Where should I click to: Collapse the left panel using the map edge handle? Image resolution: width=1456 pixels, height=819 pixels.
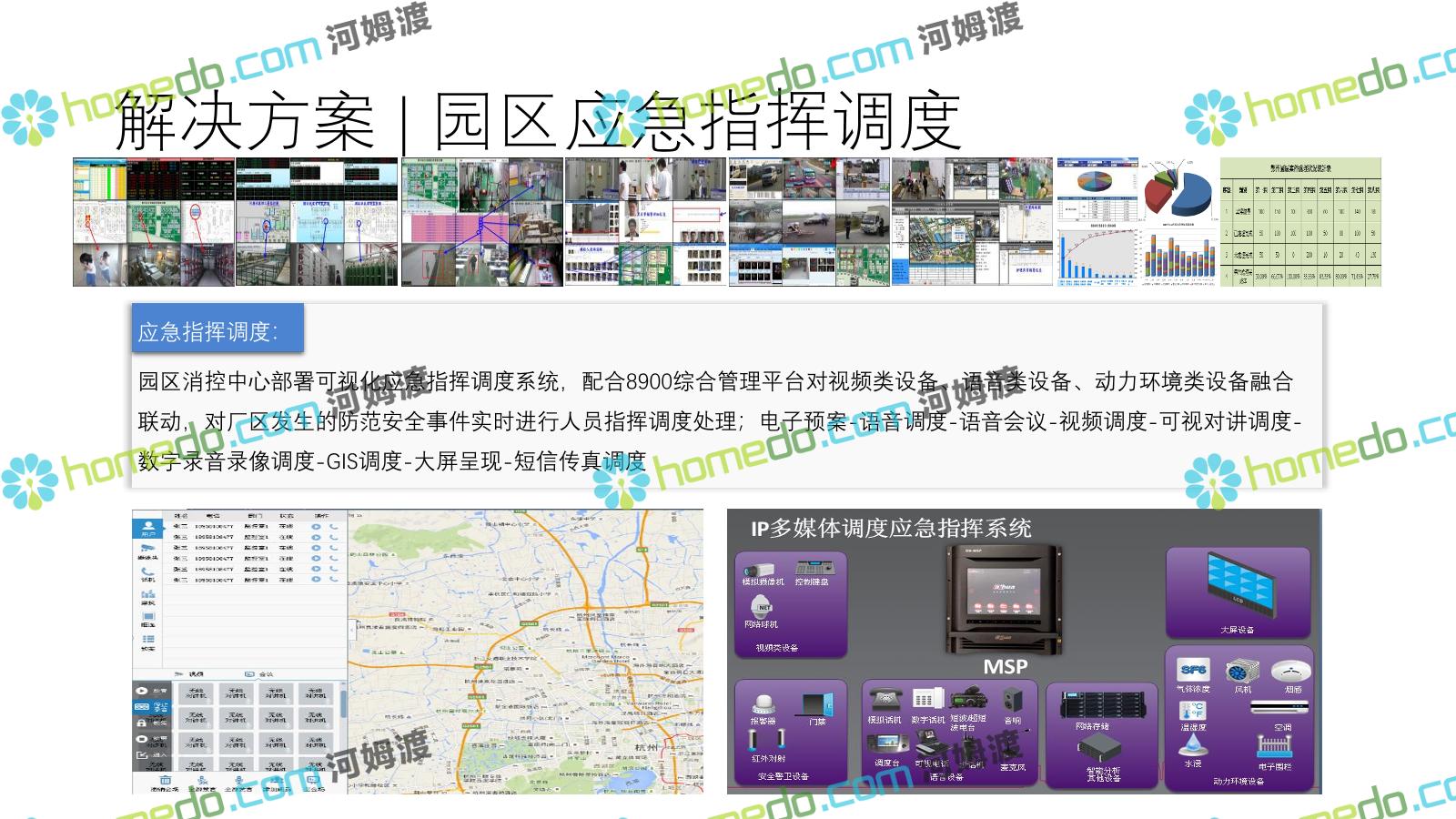tap(351, 630)
